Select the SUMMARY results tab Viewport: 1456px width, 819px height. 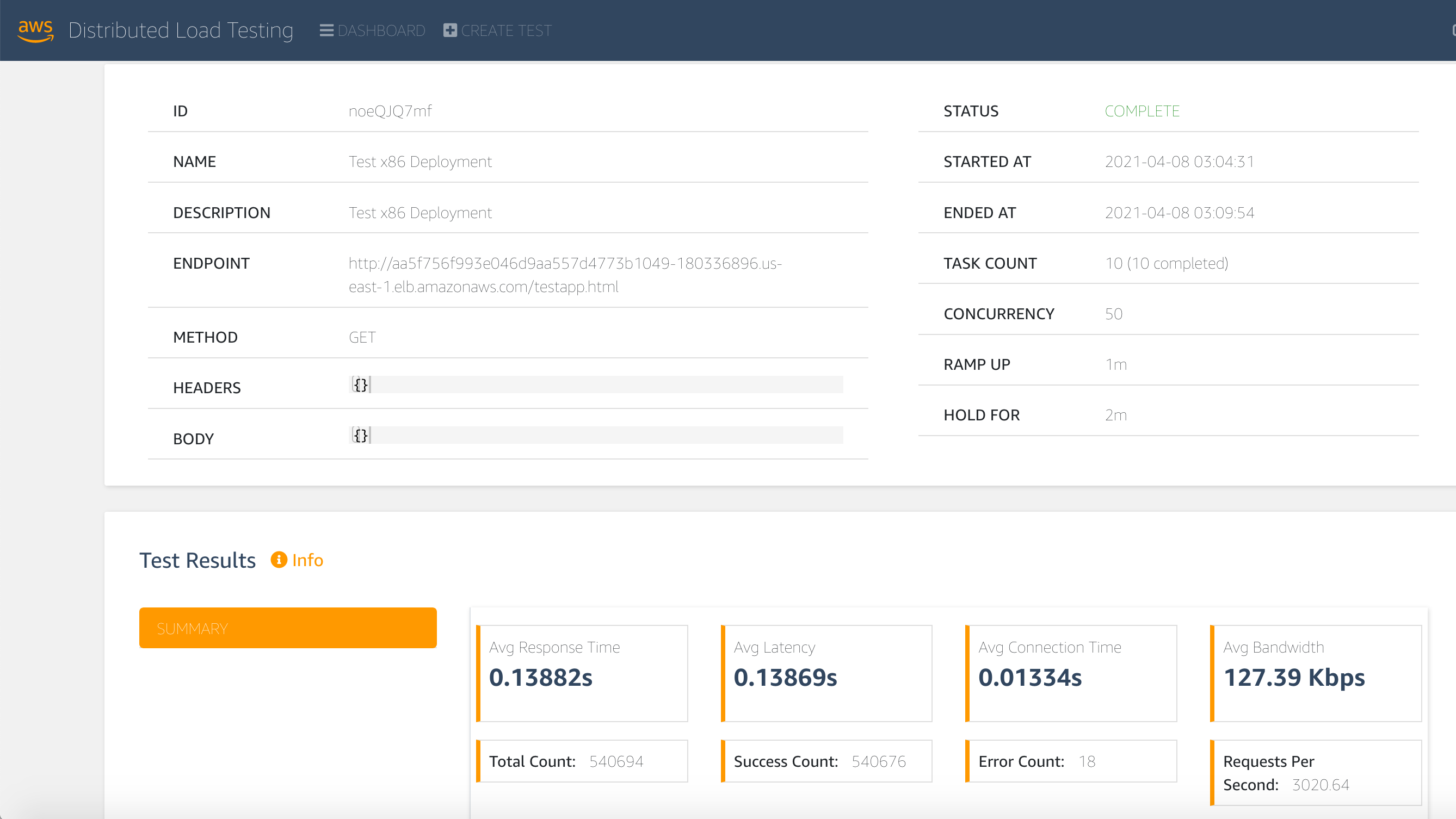(288, 628)
